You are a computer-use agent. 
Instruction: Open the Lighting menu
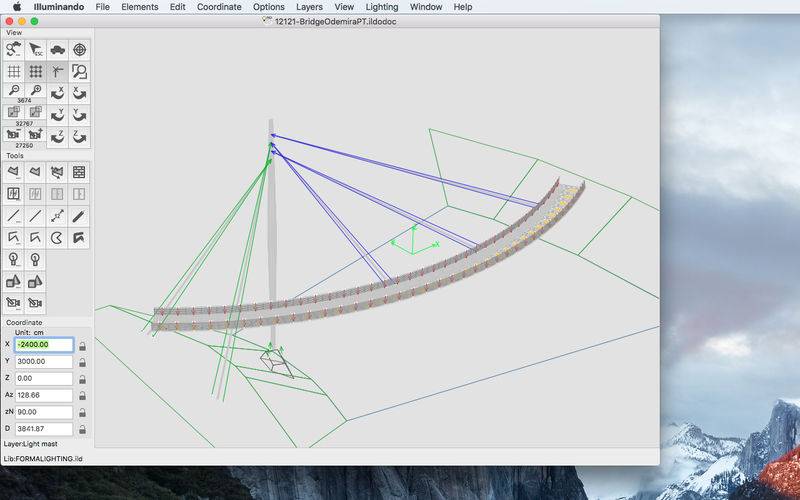pos(382,7)
